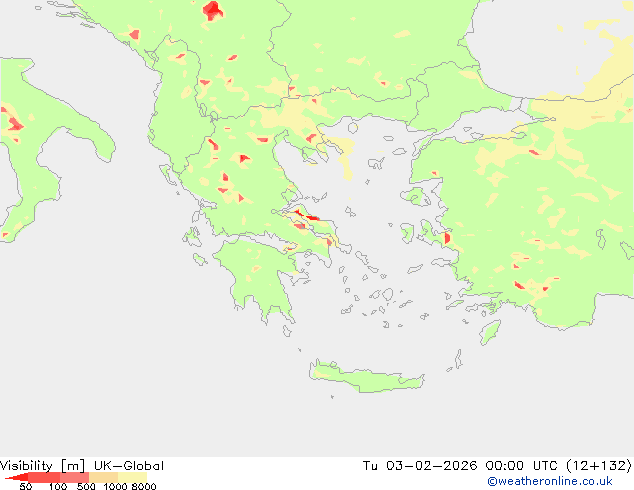Click the legend value label '500'
The width and height of the screenshot is (634, 490).
click(86, 486)
